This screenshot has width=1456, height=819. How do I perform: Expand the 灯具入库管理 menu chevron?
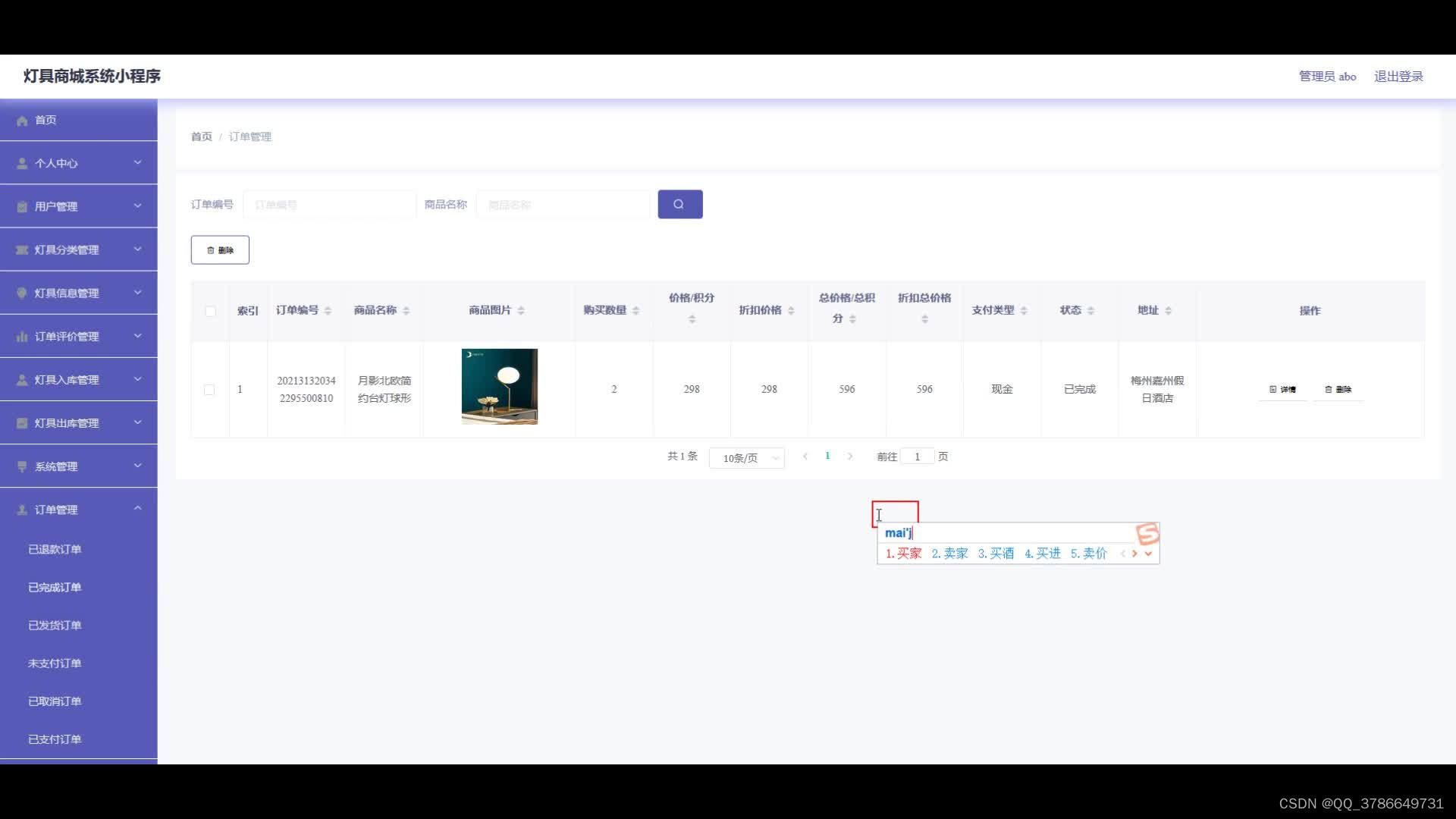[137, 378]
